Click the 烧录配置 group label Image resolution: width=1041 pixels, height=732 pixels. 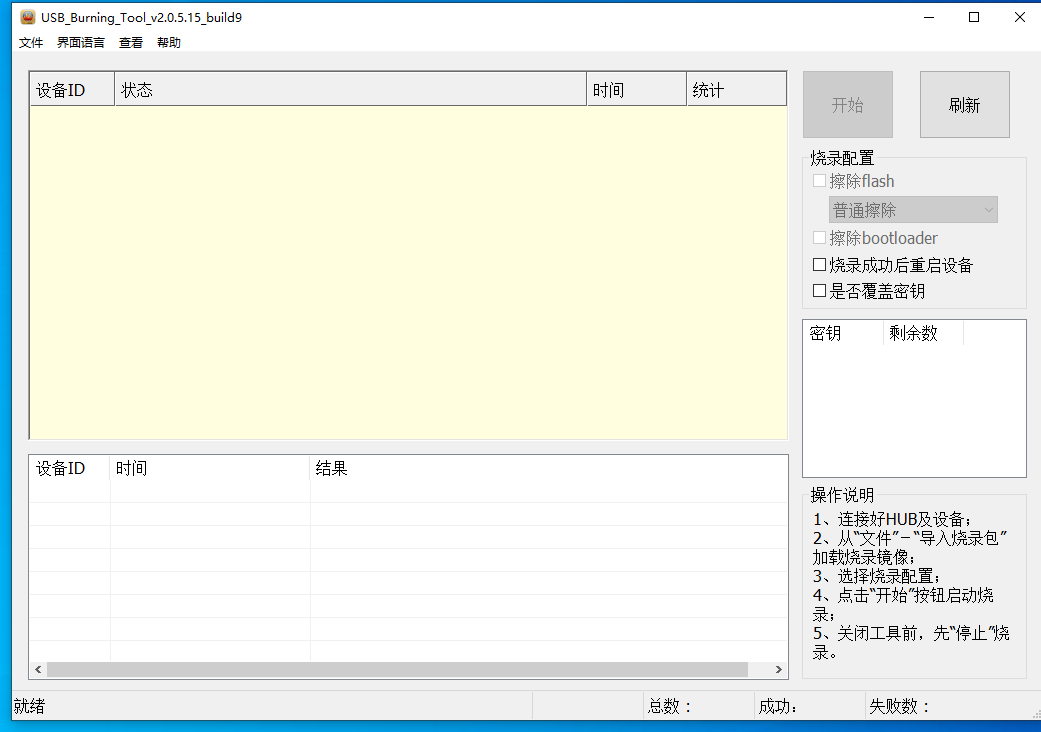[x=842, y=158]
